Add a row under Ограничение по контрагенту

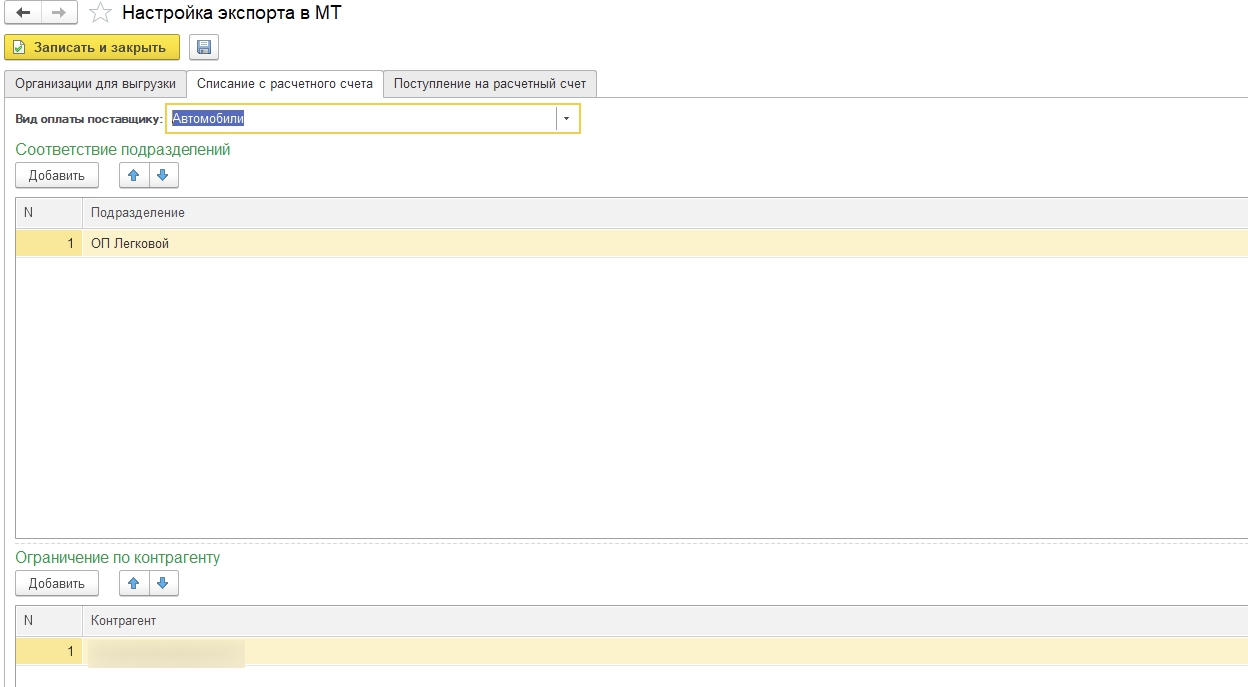[57, 583]
